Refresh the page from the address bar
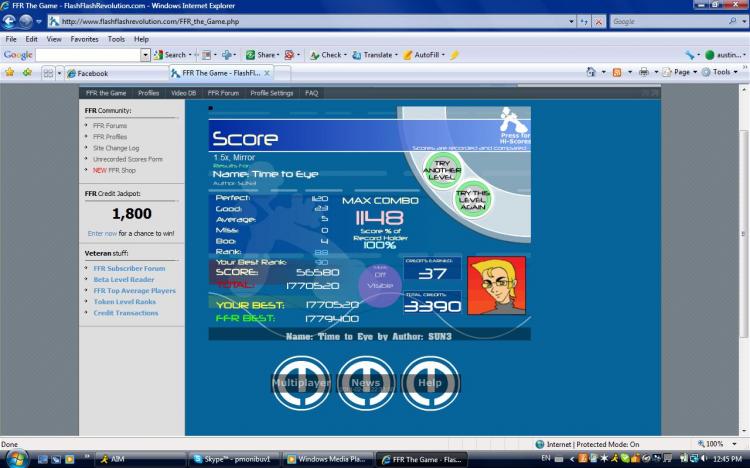Image resolution: width=750 pixels, height=468 pixels. point(584,22)
